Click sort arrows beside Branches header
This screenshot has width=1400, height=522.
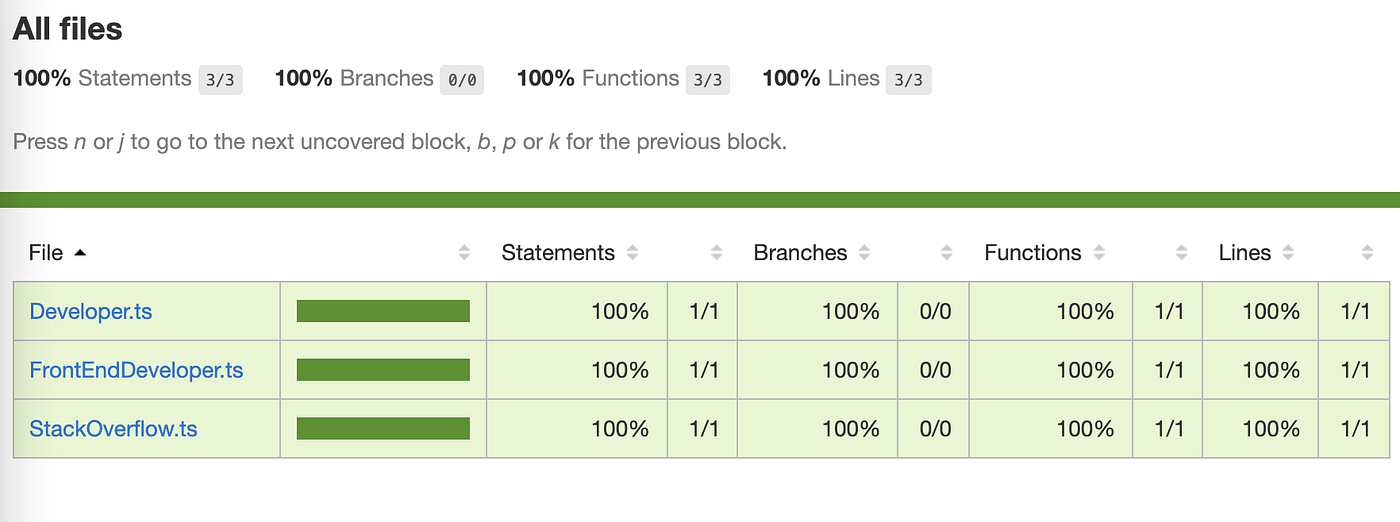[x=864, y=253]
